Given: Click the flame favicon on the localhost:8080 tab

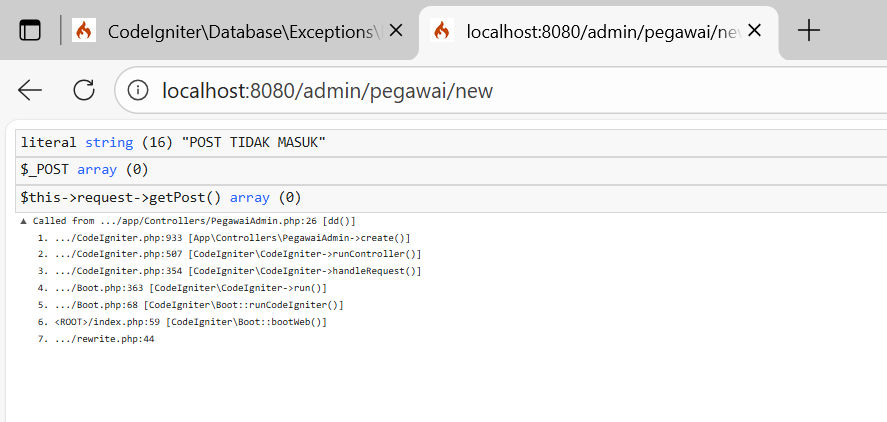Looking at the screenshot, I should click(x=442, y=31).
